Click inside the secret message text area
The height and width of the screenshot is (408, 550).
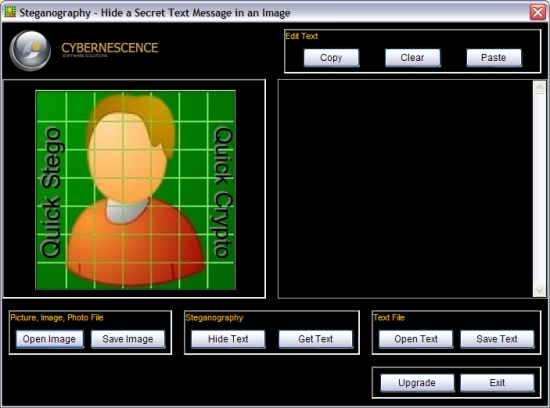point(405,189)
